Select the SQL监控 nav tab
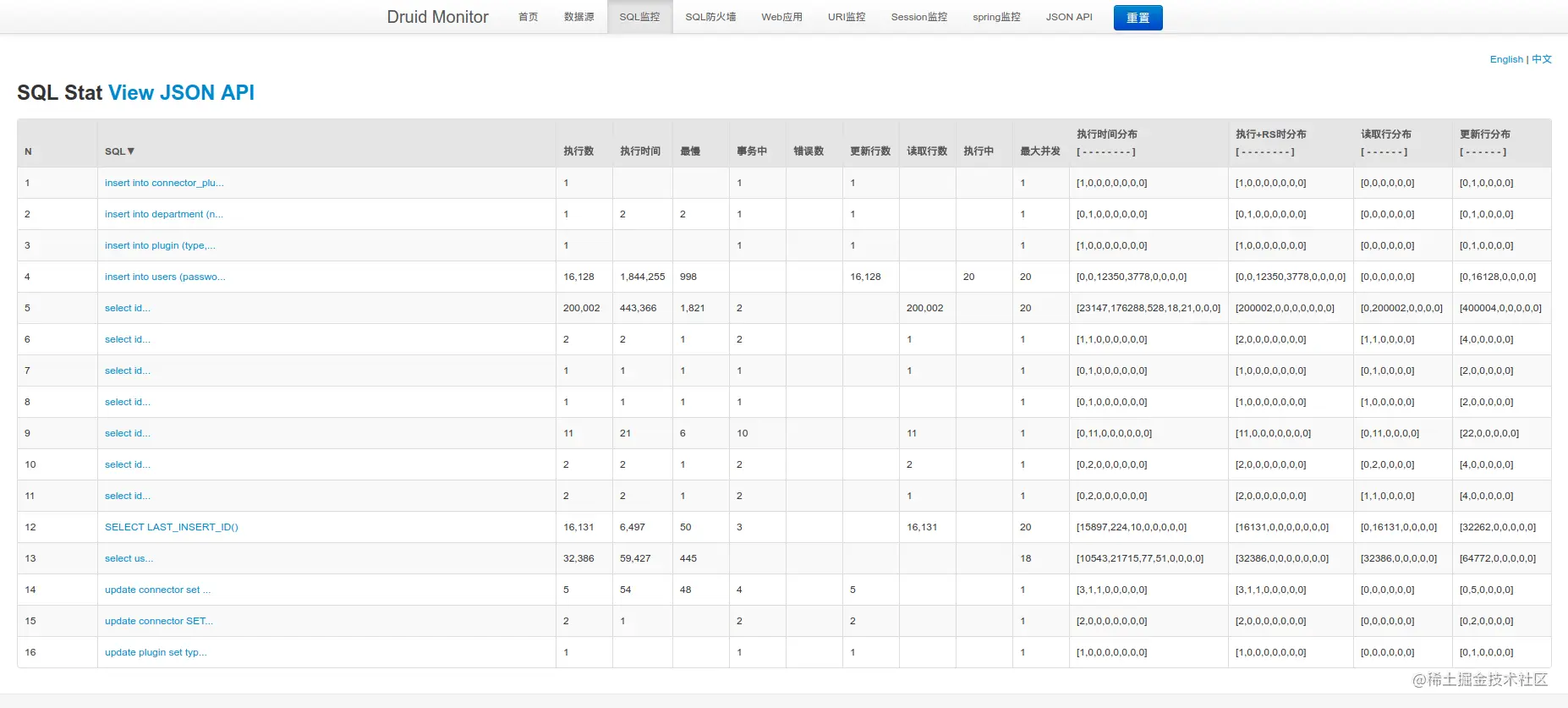1568x708 pixels. 639,17
